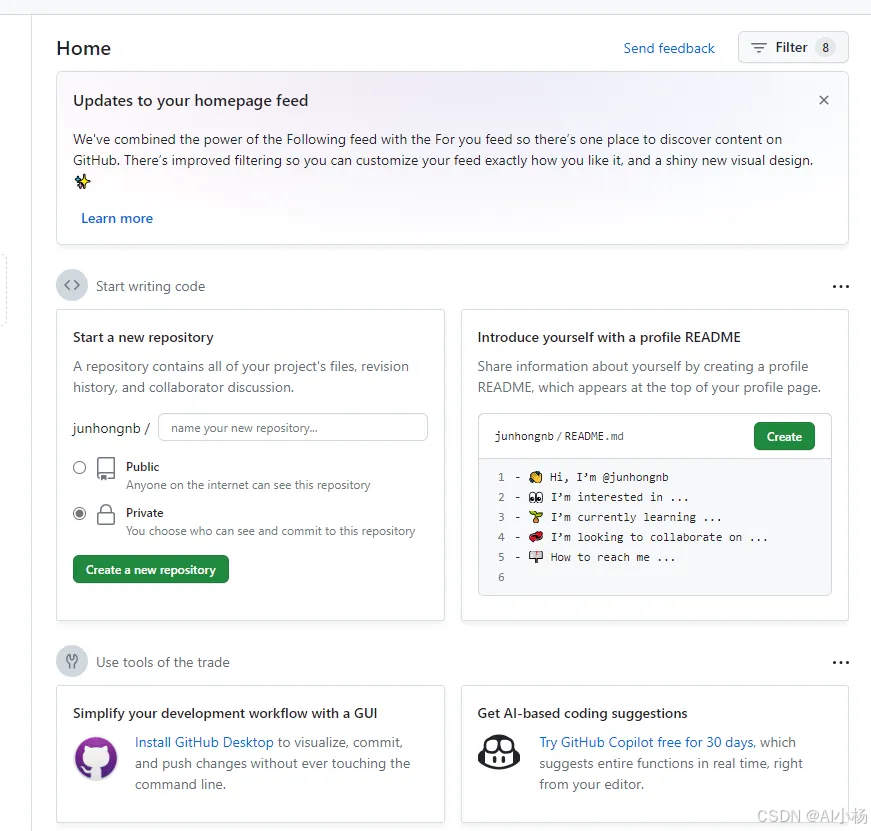The image size is (871, 831).
Task: Click the 'Start a new repository' card title
Action: tap(143, 337)
